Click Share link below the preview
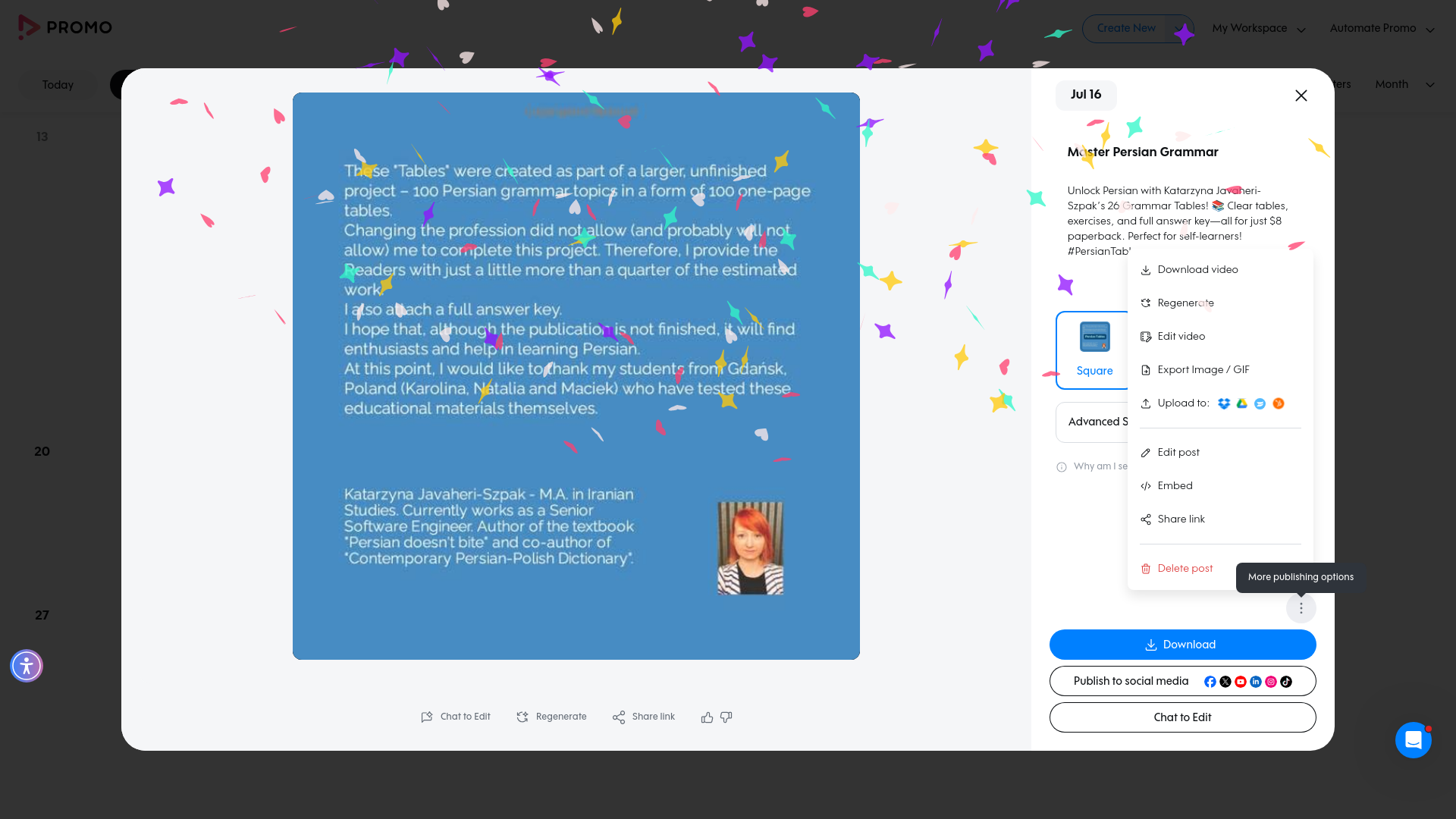This screenshot has width=1456, height=819. coord(644,717)
